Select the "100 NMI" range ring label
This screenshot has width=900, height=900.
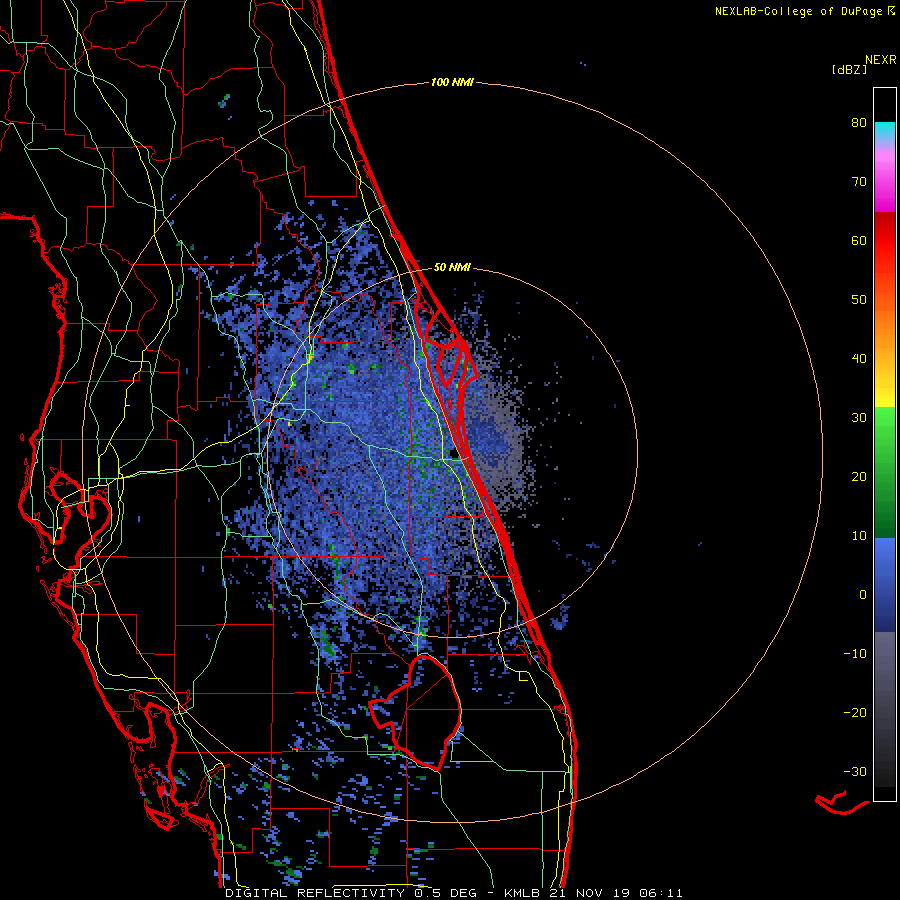[452, 82]
